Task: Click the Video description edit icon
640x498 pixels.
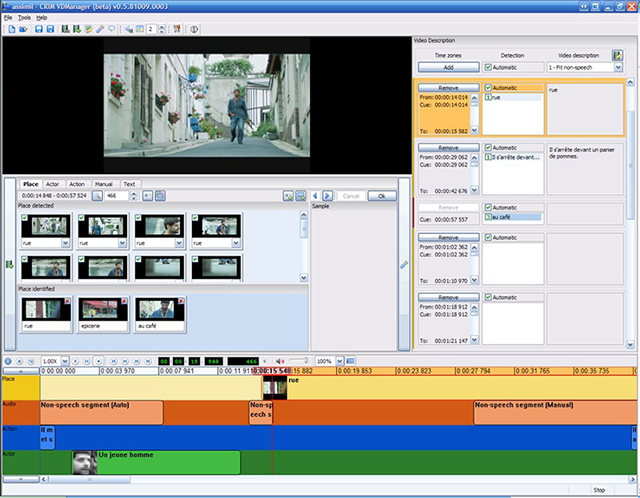Action: click(617, 55)
